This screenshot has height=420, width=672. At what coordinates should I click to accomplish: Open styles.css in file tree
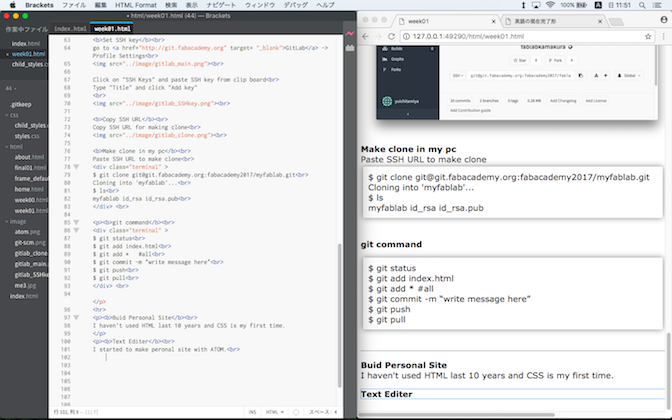coord(27,136)
